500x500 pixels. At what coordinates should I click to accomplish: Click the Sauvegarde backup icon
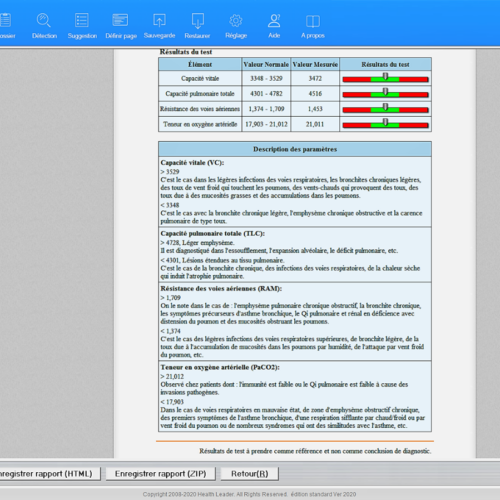click(159, 20)
